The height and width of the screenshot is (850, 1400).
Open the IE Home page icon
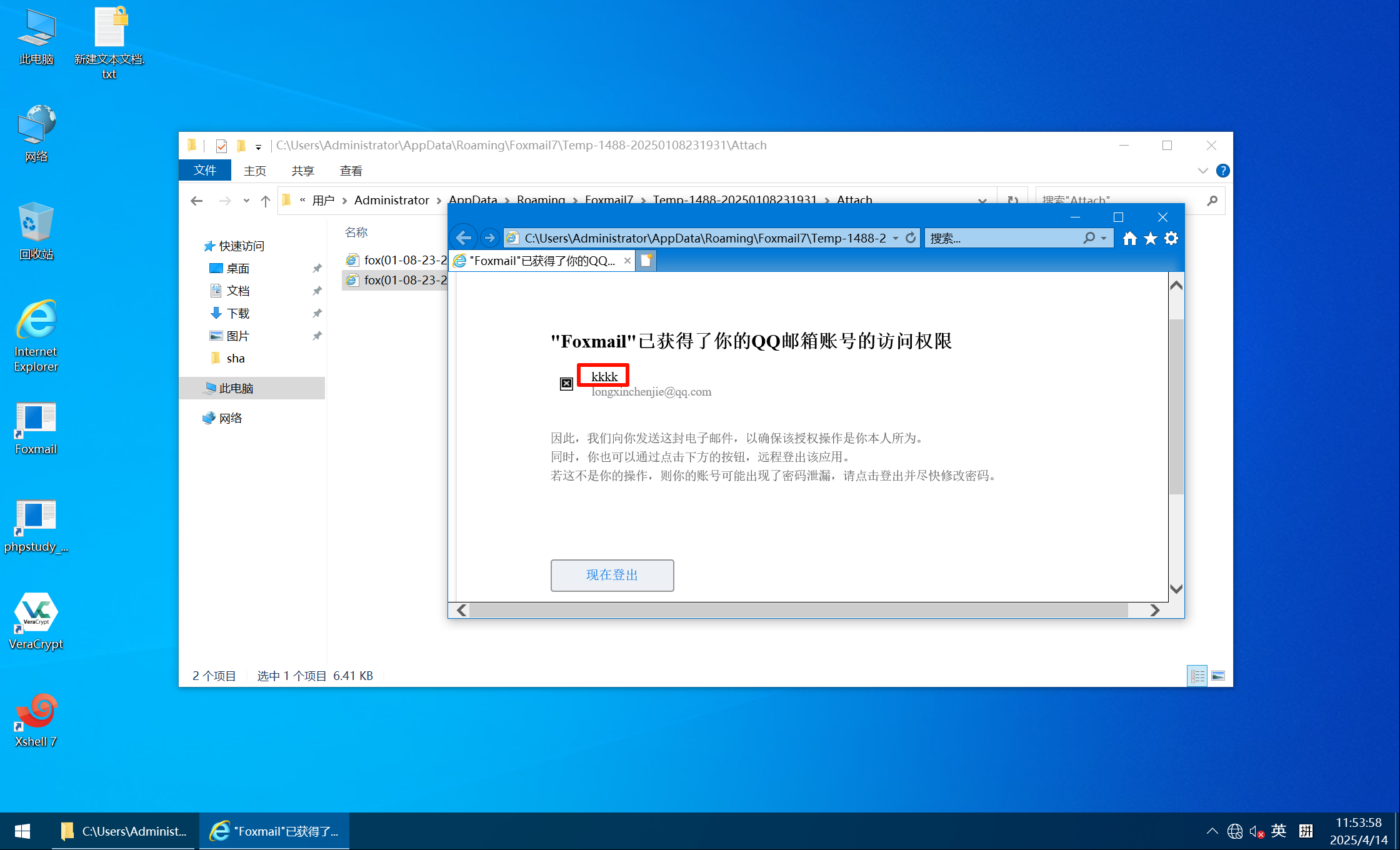pyautogui.click(x=1129, y=238)
